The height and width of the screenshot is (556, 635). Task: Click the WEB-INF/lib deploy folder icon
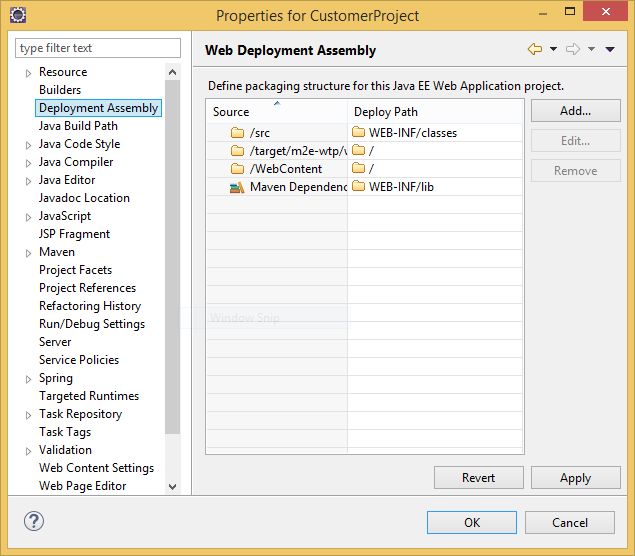click(x=358, y=186)
